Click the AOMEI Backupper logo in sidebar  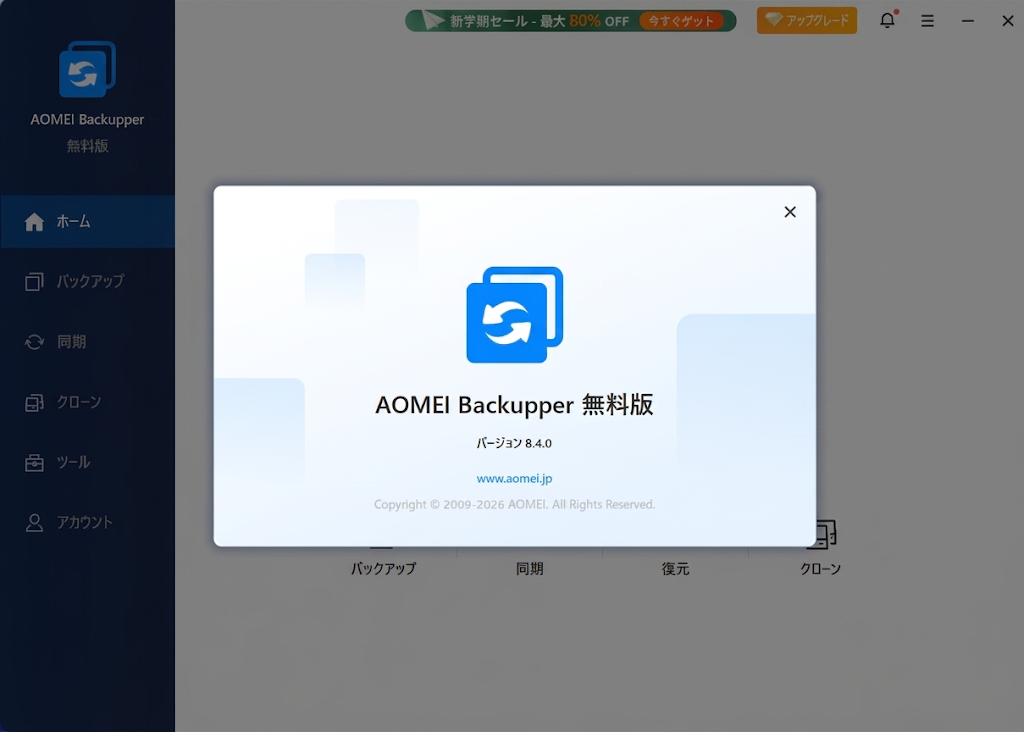point(88,69)
